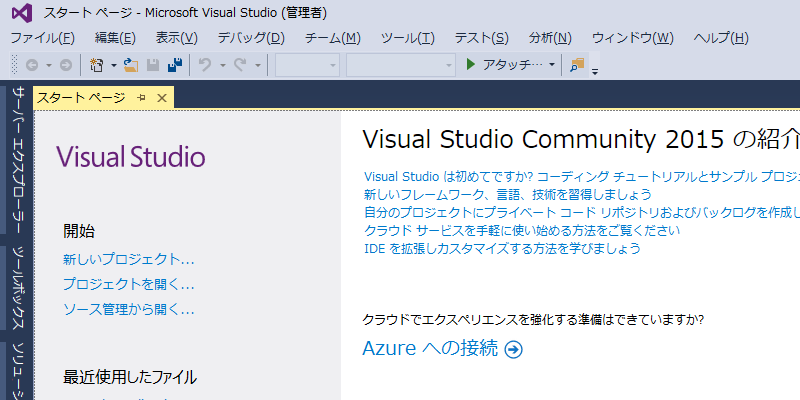The height and width of the screenshot is (400, 800).
Task: Open the アタッチ button dropdown arrow
Action: [x=552, y=65]
